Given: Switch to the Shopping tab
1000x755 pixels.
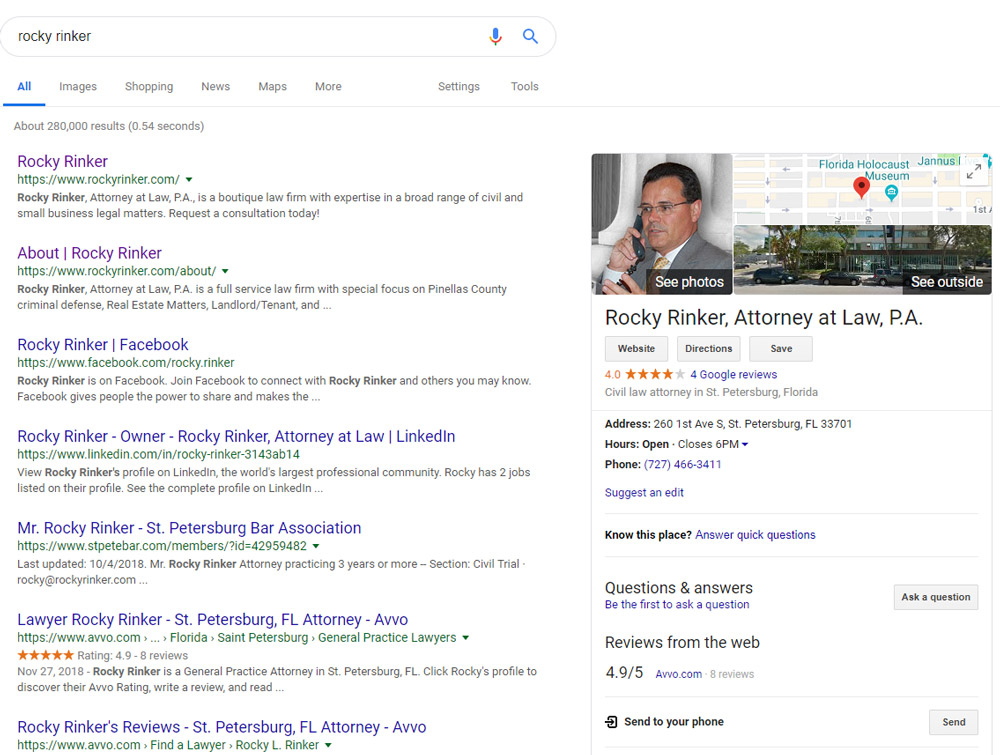Looking at the screenshot, I should [149, 86].
